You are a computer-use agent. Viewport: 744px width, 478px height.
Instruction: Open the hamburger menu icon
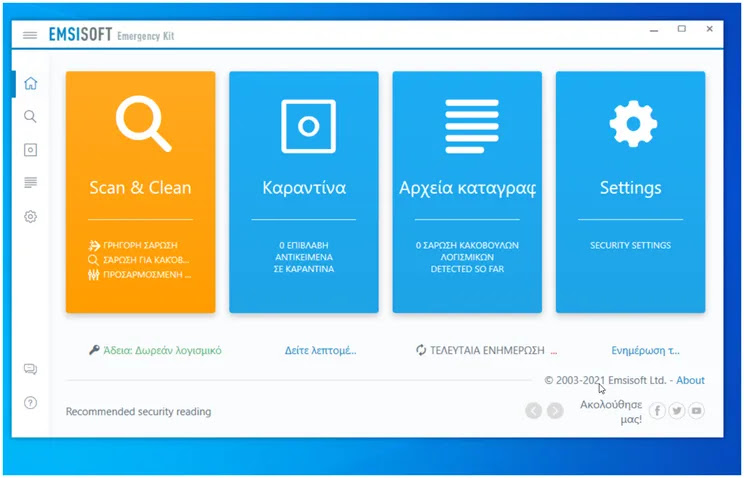coord(30,35)
